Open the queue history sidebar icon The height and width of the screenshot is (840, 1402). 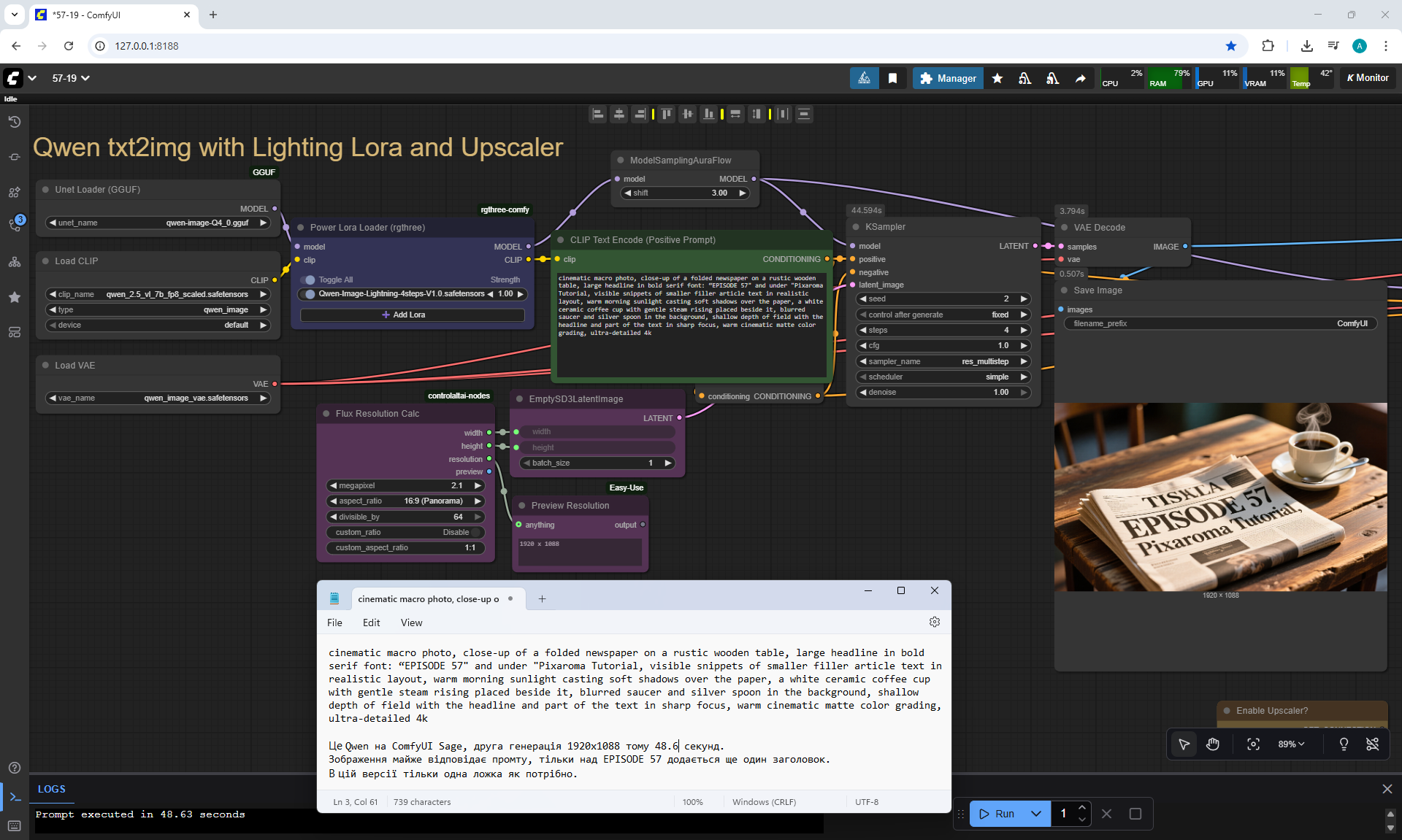[x=14, y=122]
